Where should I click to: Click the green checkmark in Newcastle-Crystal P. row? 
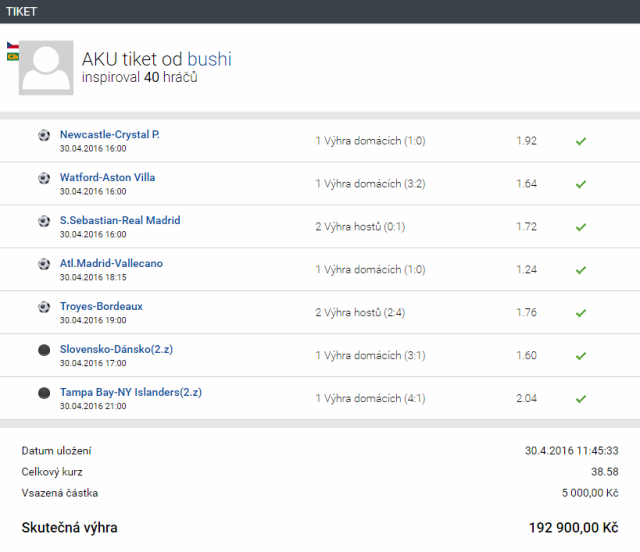(x=580, y=141)
